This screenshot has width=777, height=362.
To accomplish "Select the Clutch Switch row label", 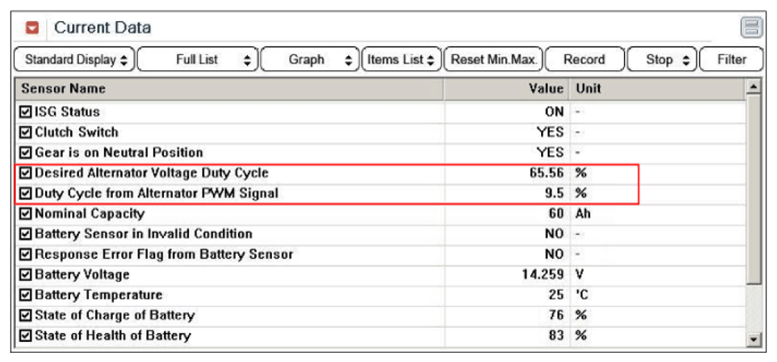I will [77, 133].
